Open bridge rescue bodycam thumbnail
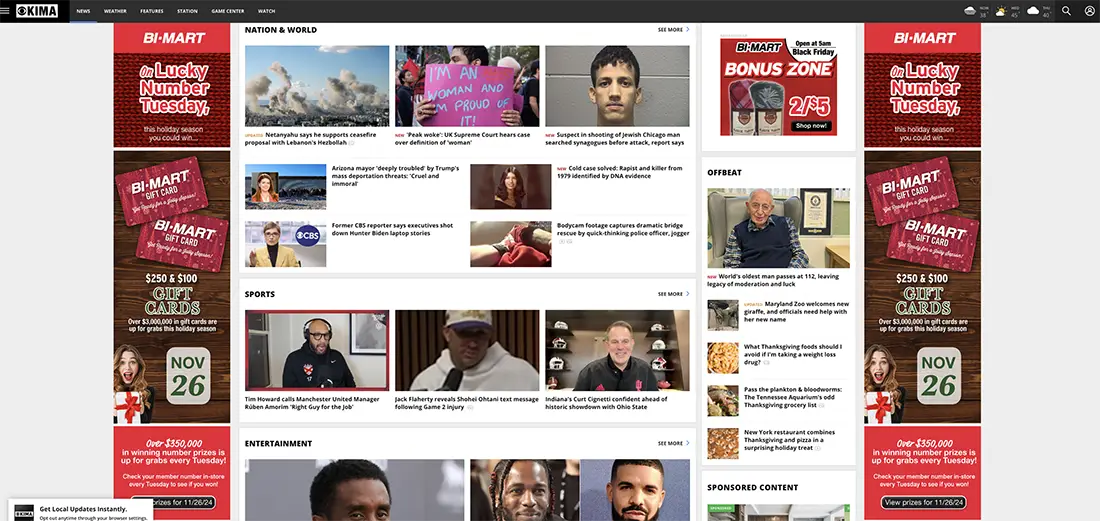 click(x=511, y=244)
